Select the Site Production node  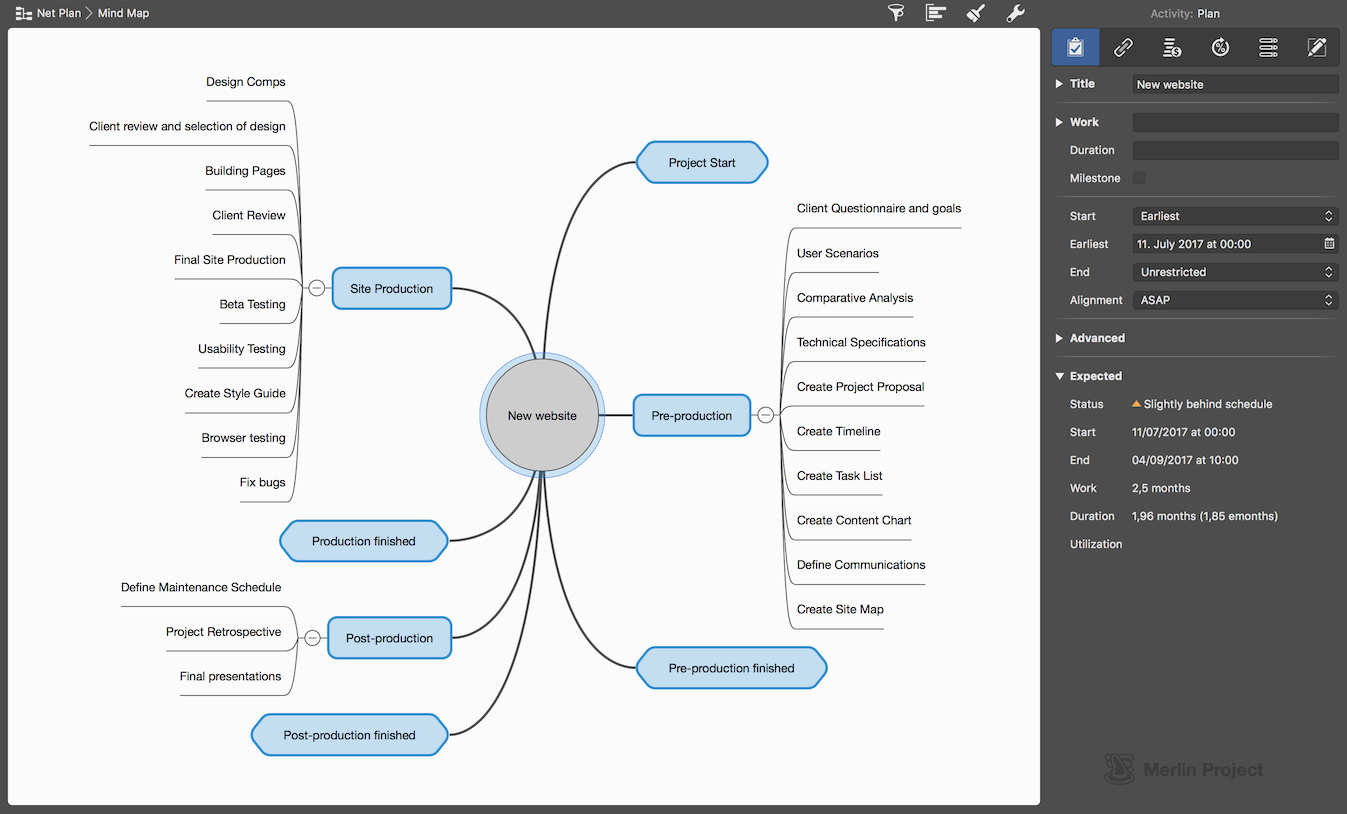coord(391,288)
